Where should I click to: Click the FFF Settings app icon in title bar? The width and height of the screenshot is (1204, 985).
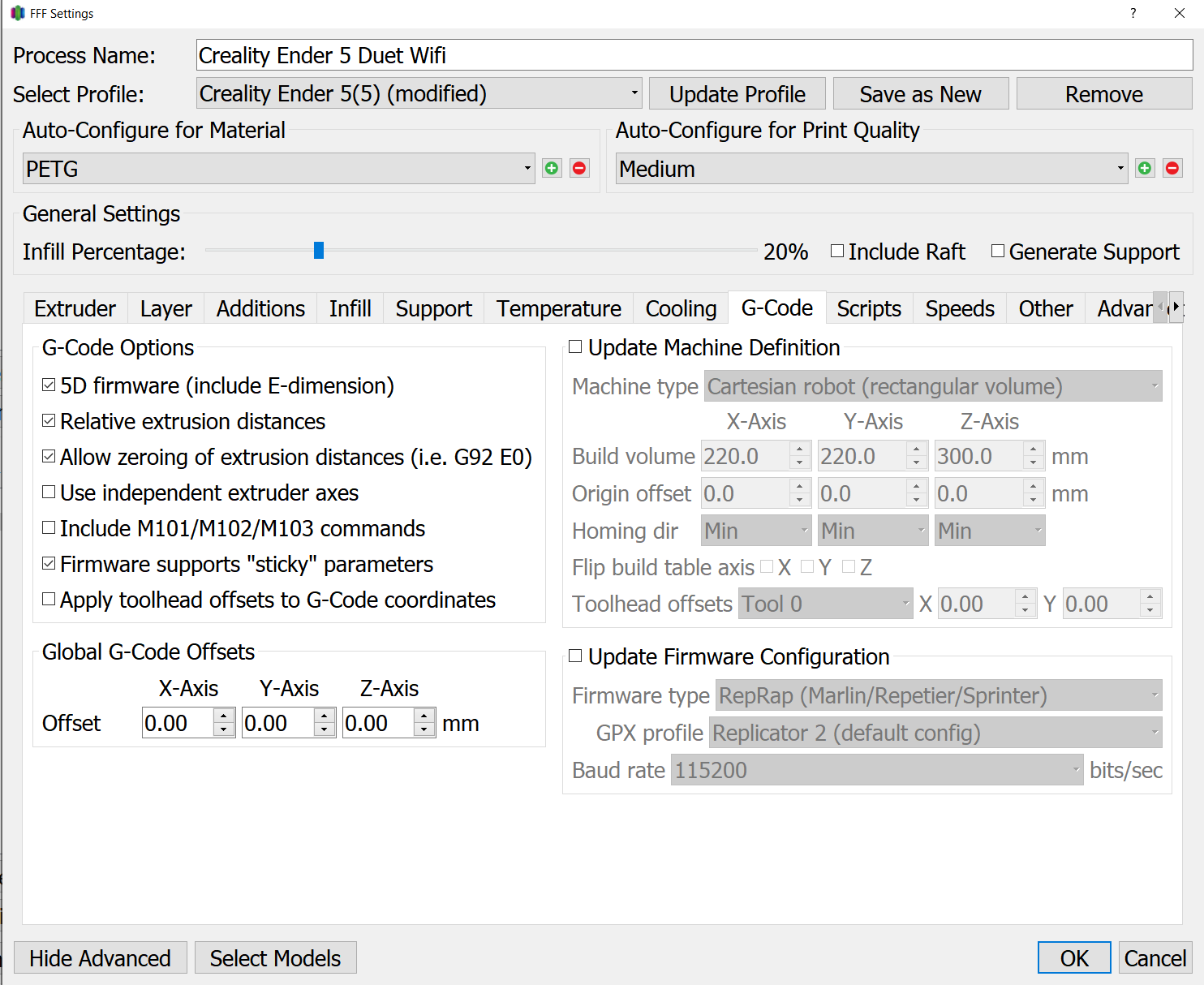click(x=17, y=13)
